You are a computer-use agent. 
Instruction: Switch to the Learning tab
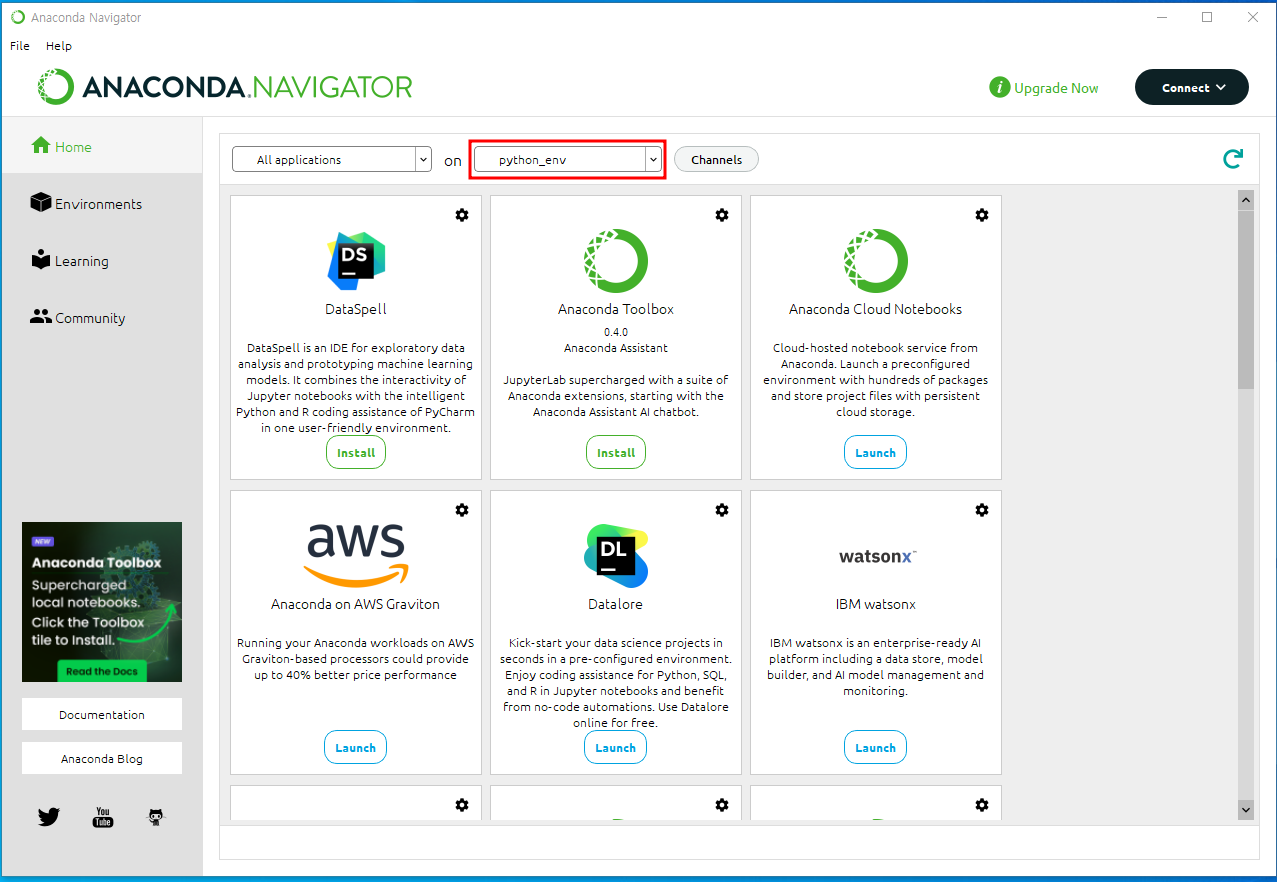(101, 261)
